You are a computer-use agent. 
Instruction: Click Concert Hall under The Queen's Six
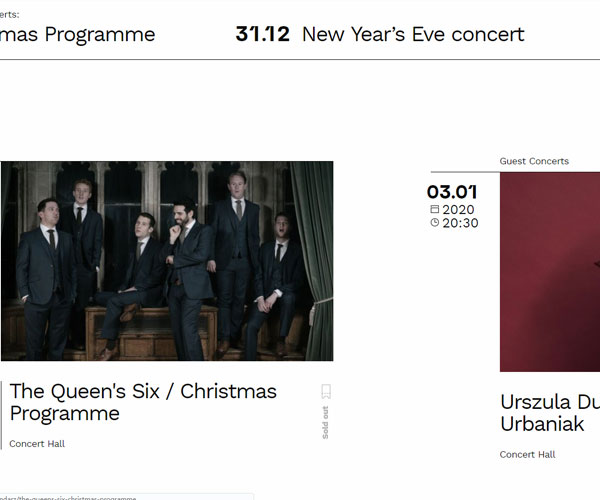(37, 444)
